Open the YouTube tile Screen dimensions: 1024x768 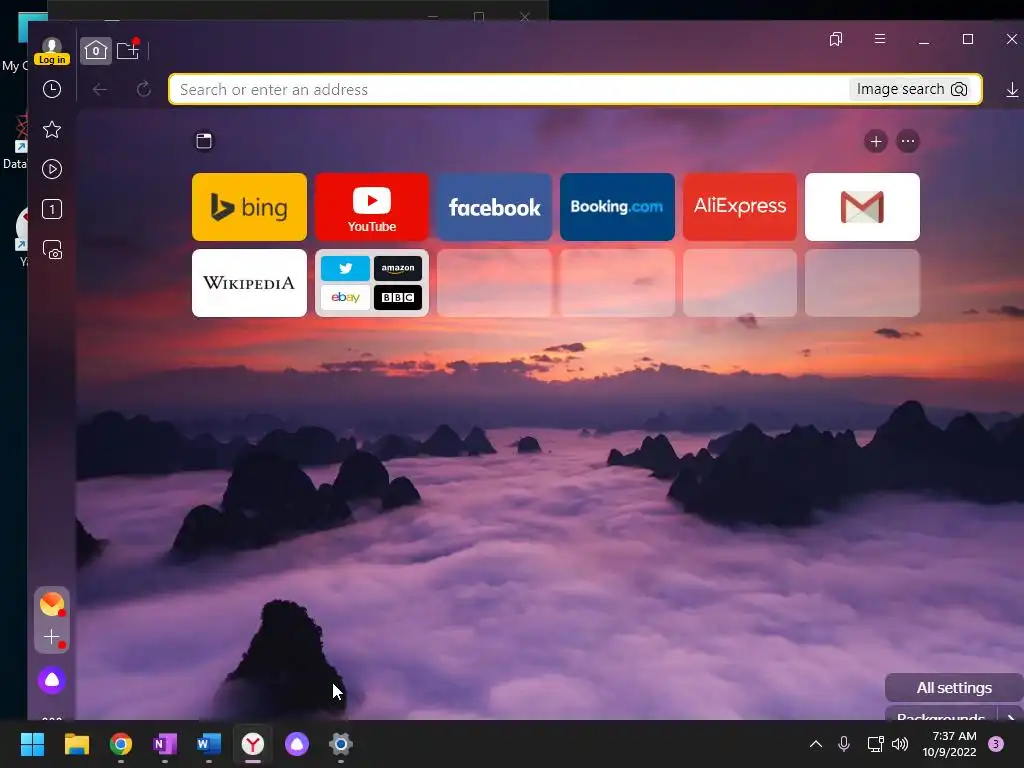pos(372,207)
